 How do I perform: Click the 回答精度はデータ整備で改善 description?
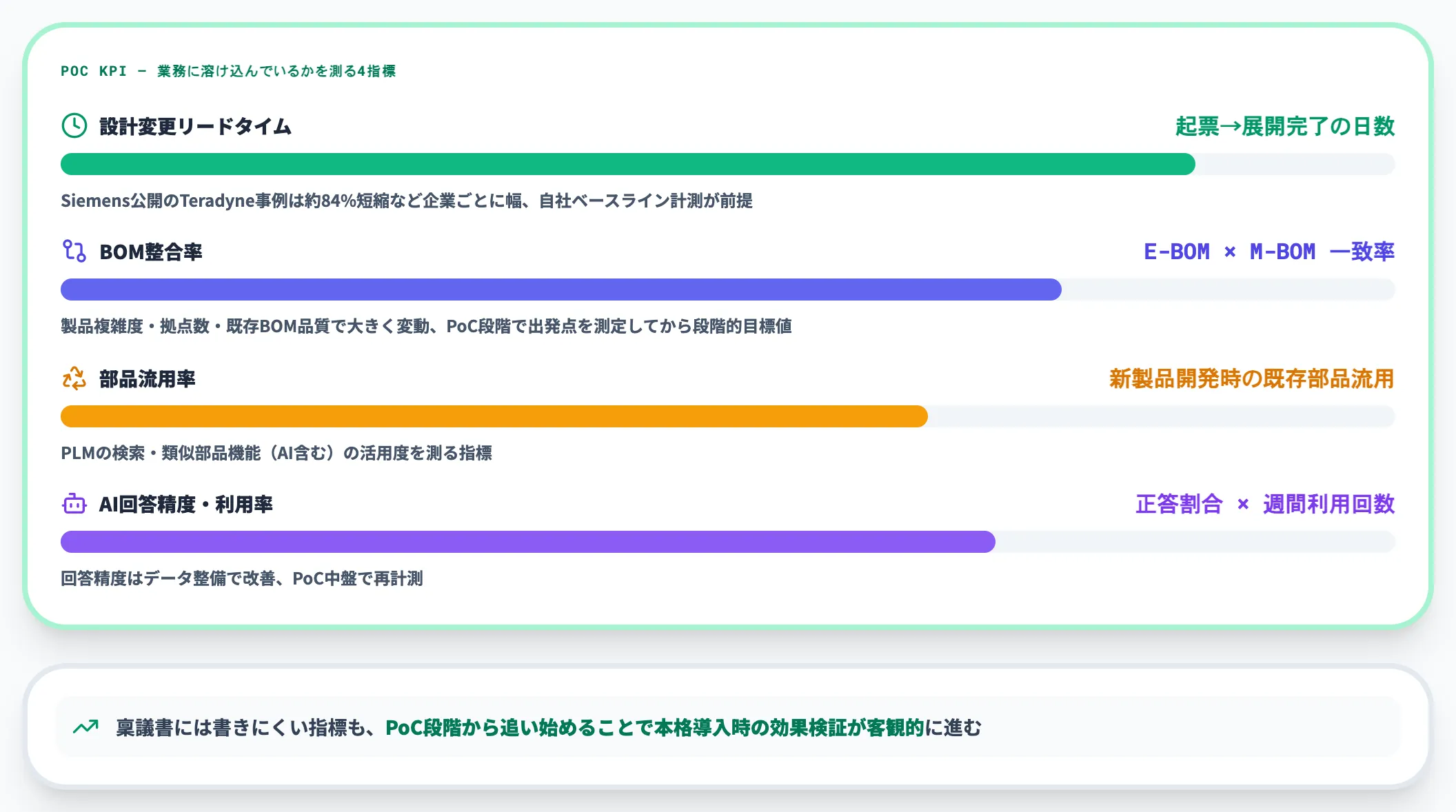242,578
